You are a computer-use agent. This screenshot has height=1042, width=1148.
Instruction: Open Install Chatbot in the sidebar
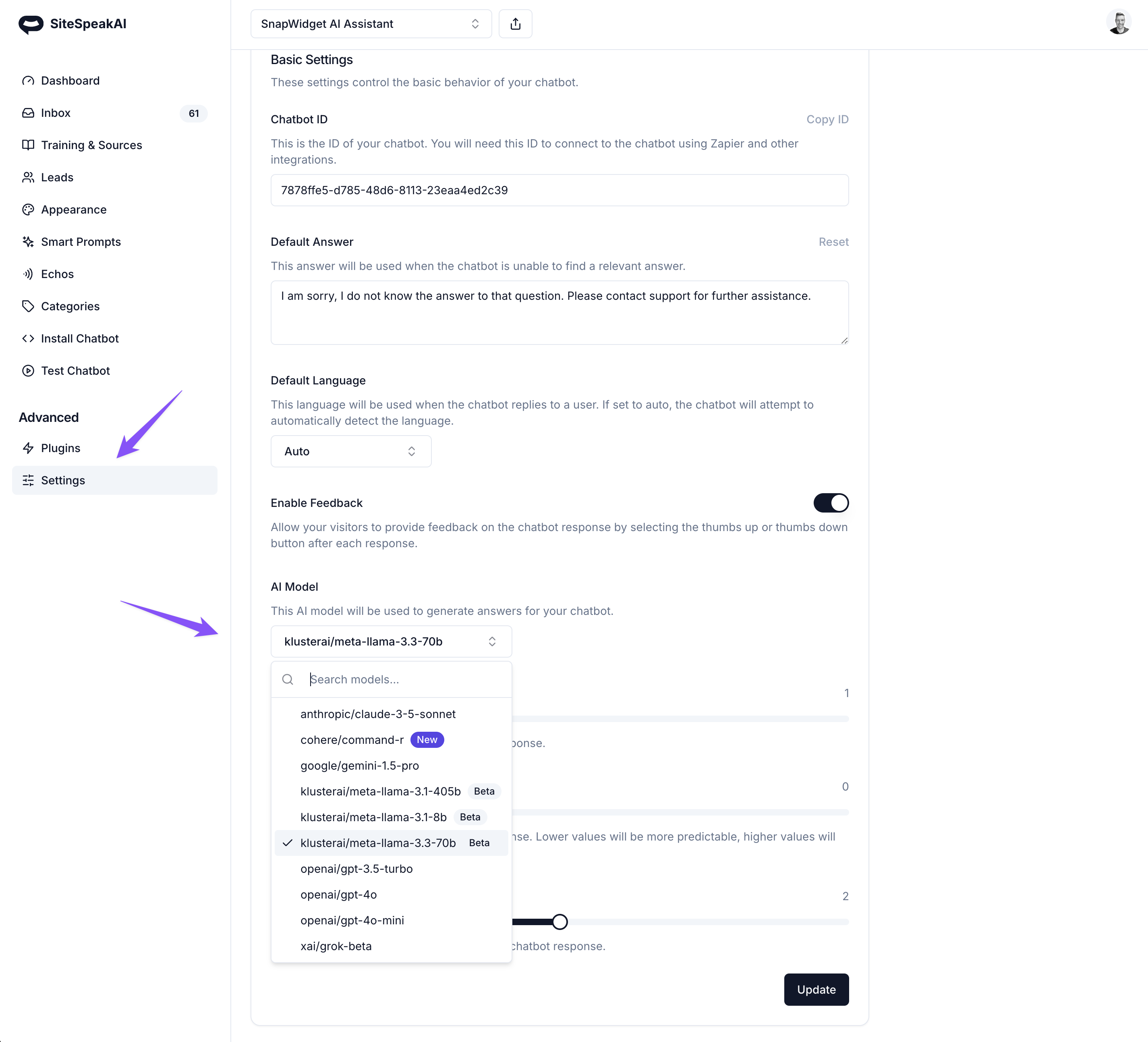(80, 338)
